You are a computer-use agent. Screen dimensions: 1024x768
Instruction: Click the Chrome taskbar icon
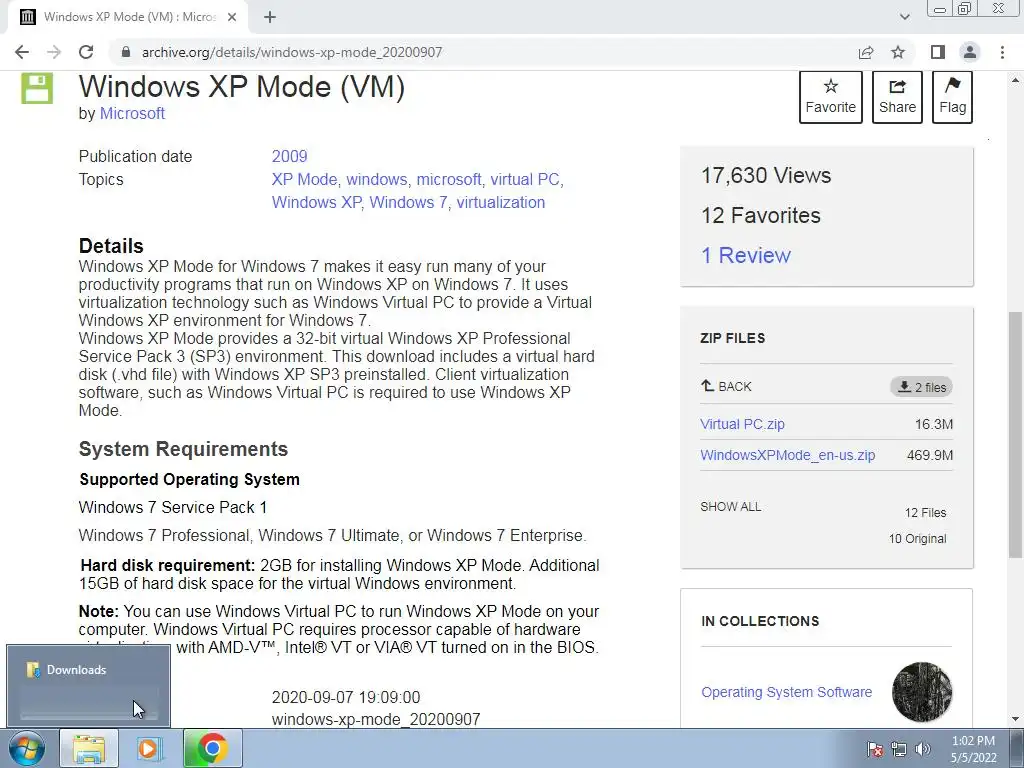tap(213, 748)
